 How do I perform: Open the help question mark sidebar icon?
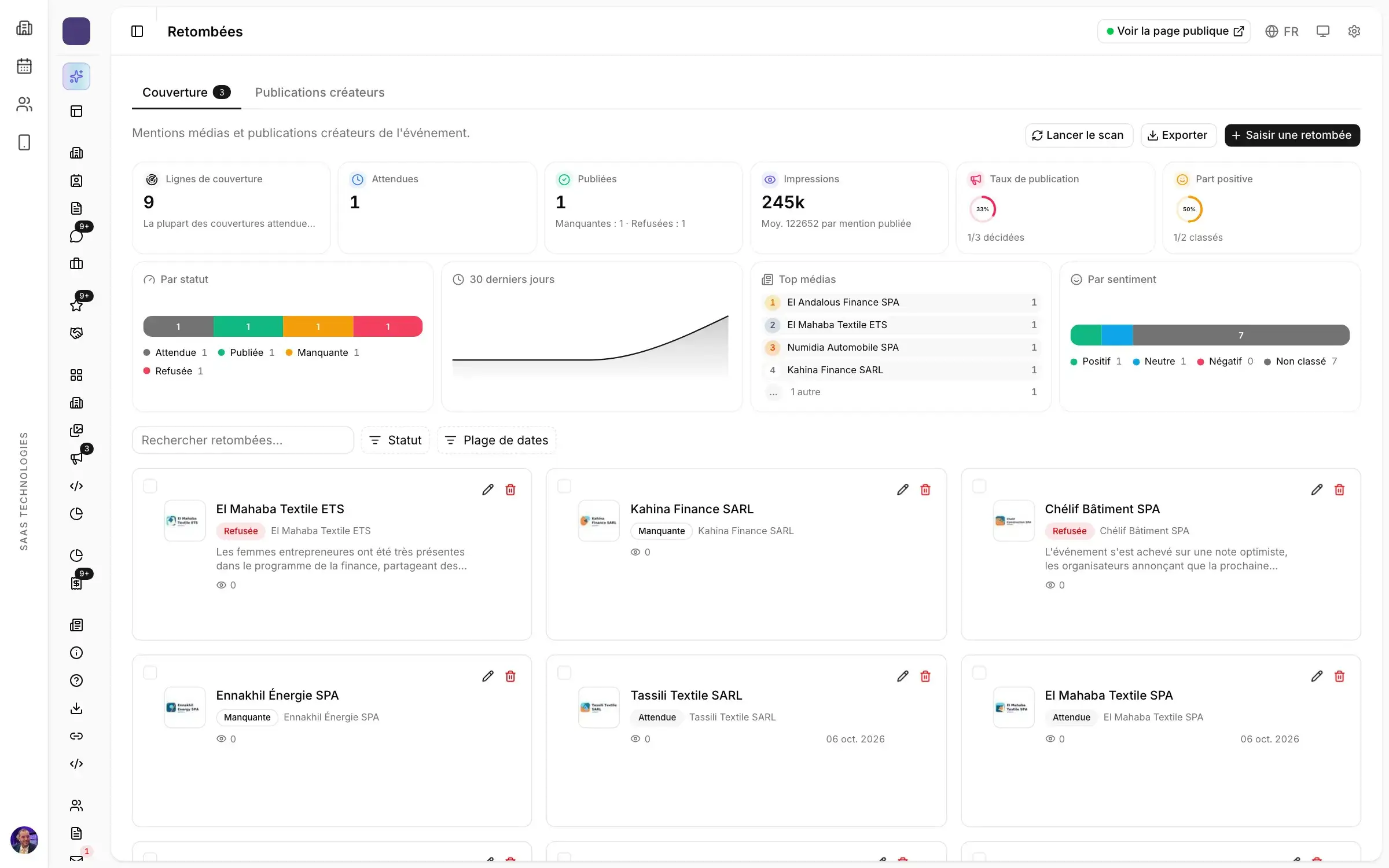point(76,681)
